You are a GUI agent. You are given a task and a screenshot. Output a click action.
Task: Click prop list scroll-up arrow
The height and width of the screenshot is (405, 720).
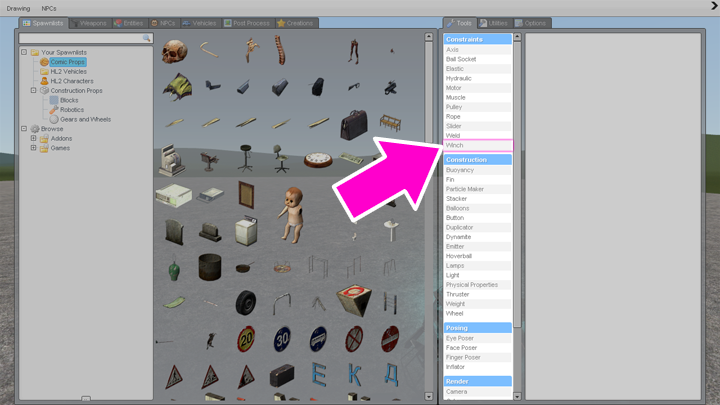coord(428,36)
